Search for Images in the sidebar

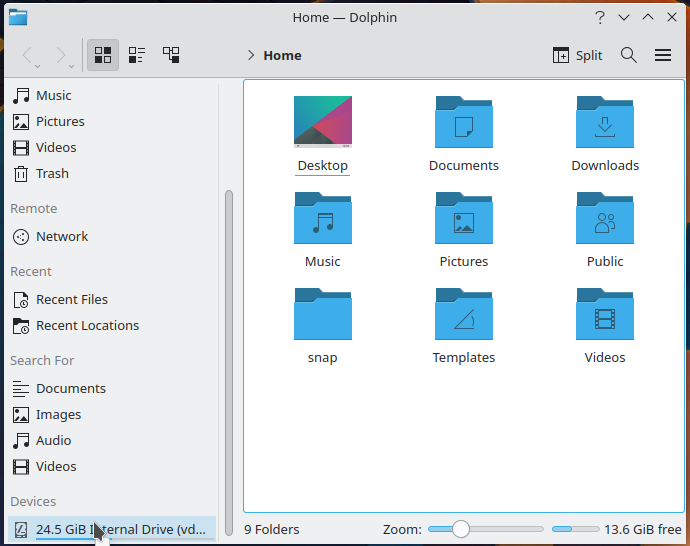pyautogui.click(x=58, y=414)
